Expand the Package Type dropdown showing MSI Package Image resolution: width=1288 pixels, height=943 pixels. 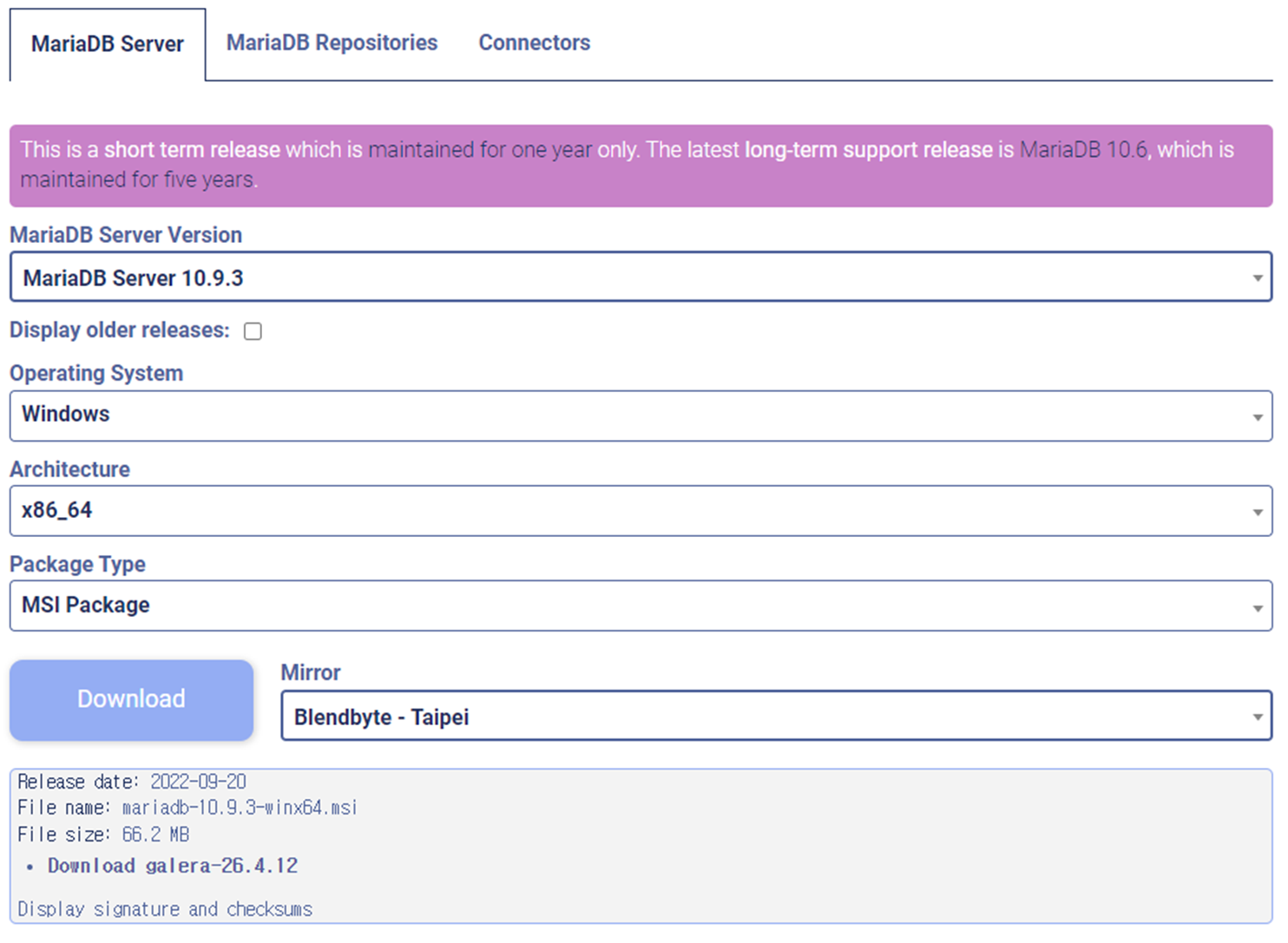[x=641, y=606]
